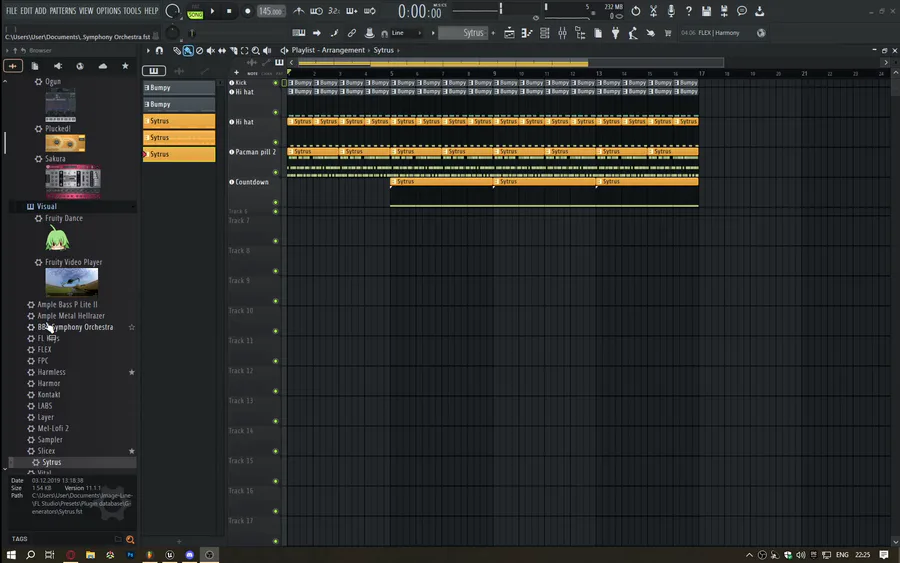Select the Delete tool in playlist

(x=199, y=51)
